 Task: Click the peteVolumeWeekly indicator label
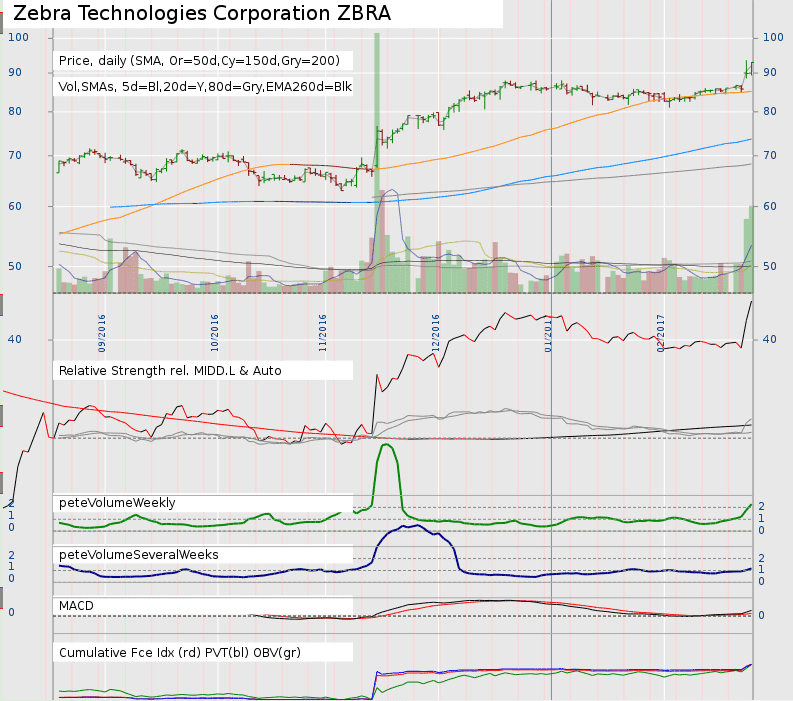(117, 503)
